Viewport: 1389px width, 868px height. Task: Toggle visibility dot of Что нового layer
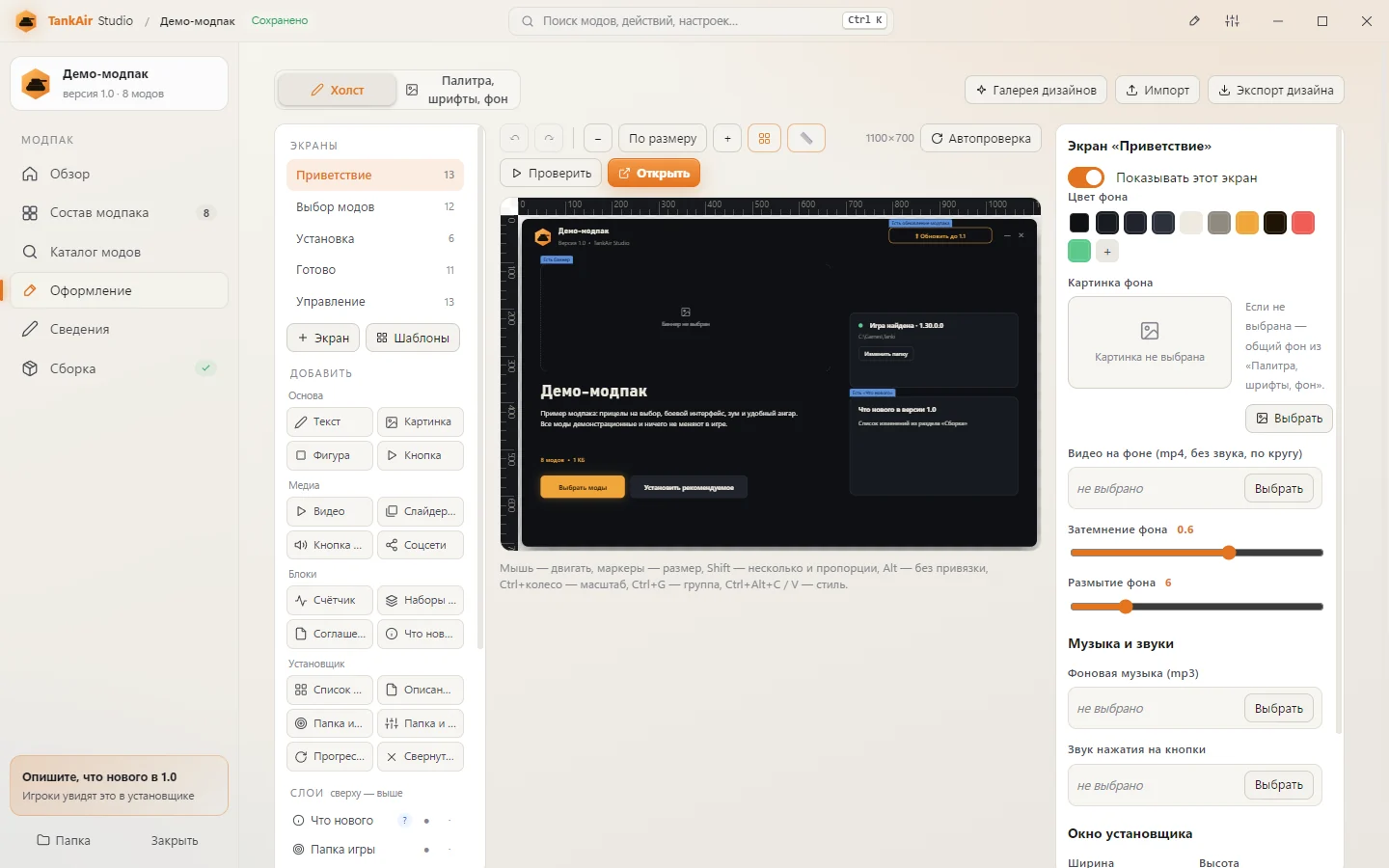(426, 821)
